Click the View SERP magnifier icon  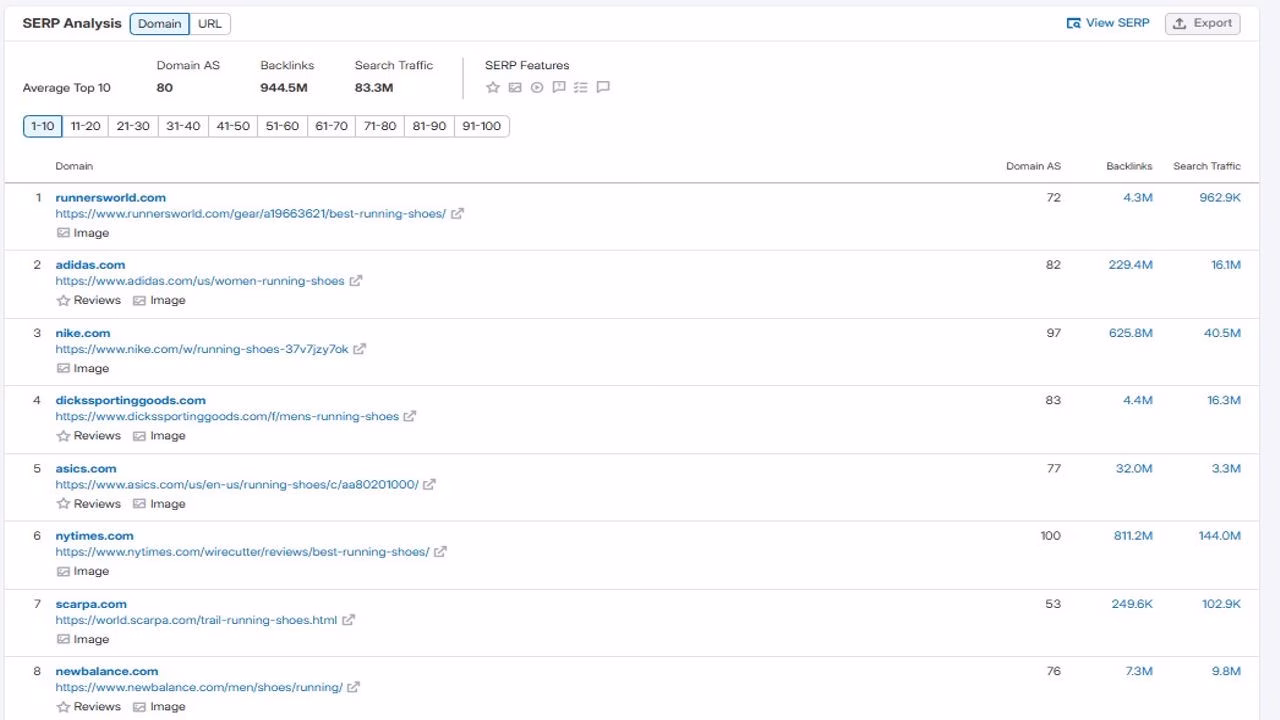(x=1073, y=22)
